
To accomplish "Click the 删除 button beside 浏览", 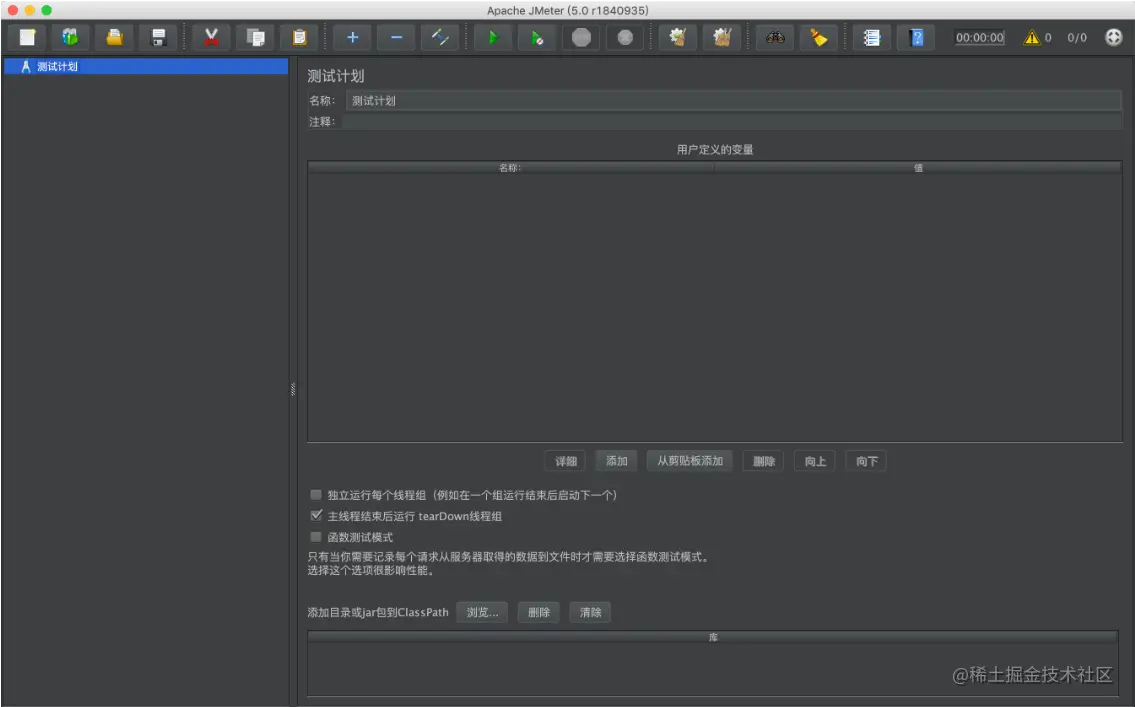I will pyautogui.click(x=539, y=612).
